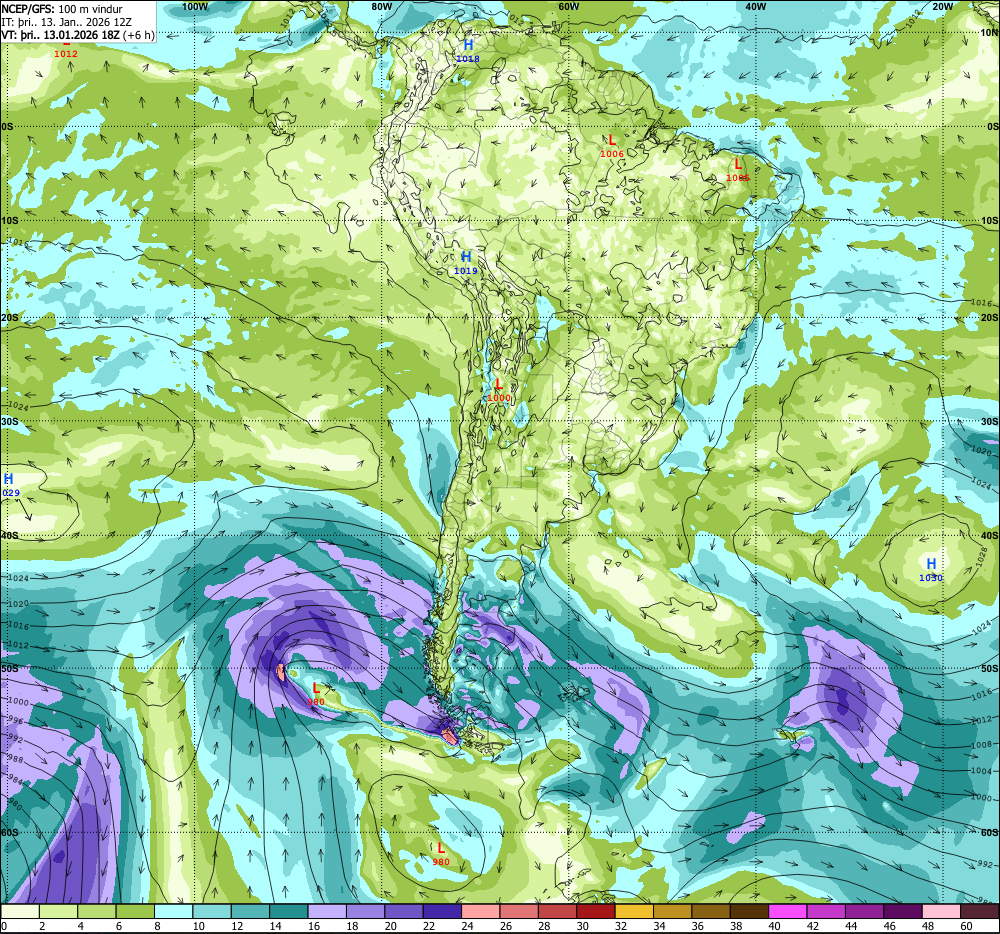Click the 'NCEP/GFS: 100 m vindur' title text
1000x934 pixels.
(x=62, y=9)
